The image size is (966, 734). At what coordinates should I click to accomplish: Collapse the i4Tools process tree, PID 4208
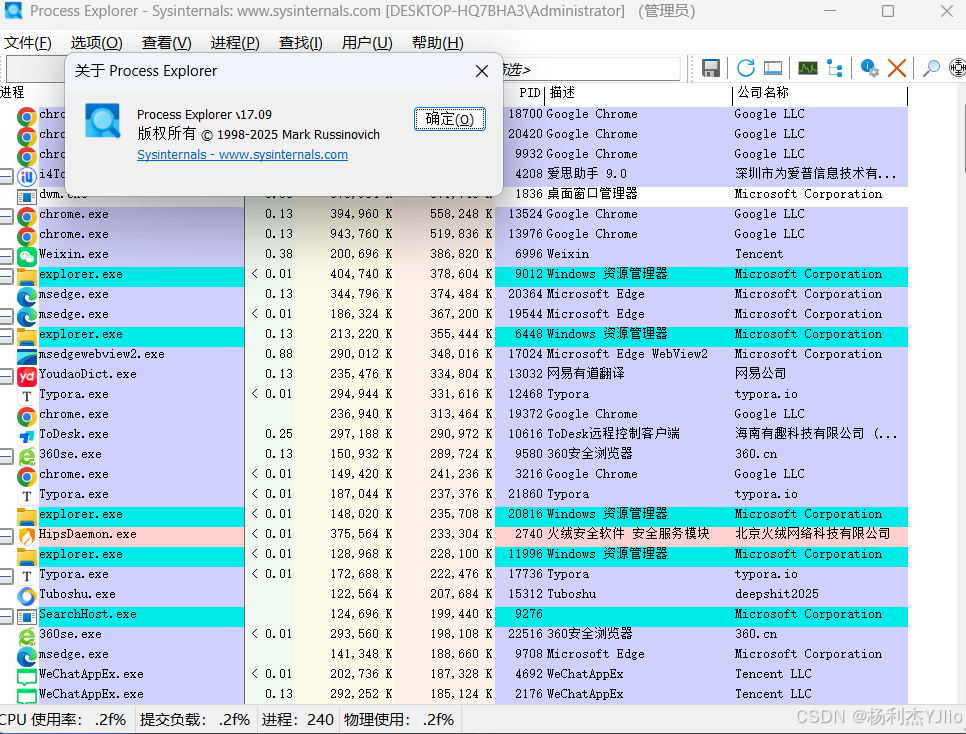6,176
